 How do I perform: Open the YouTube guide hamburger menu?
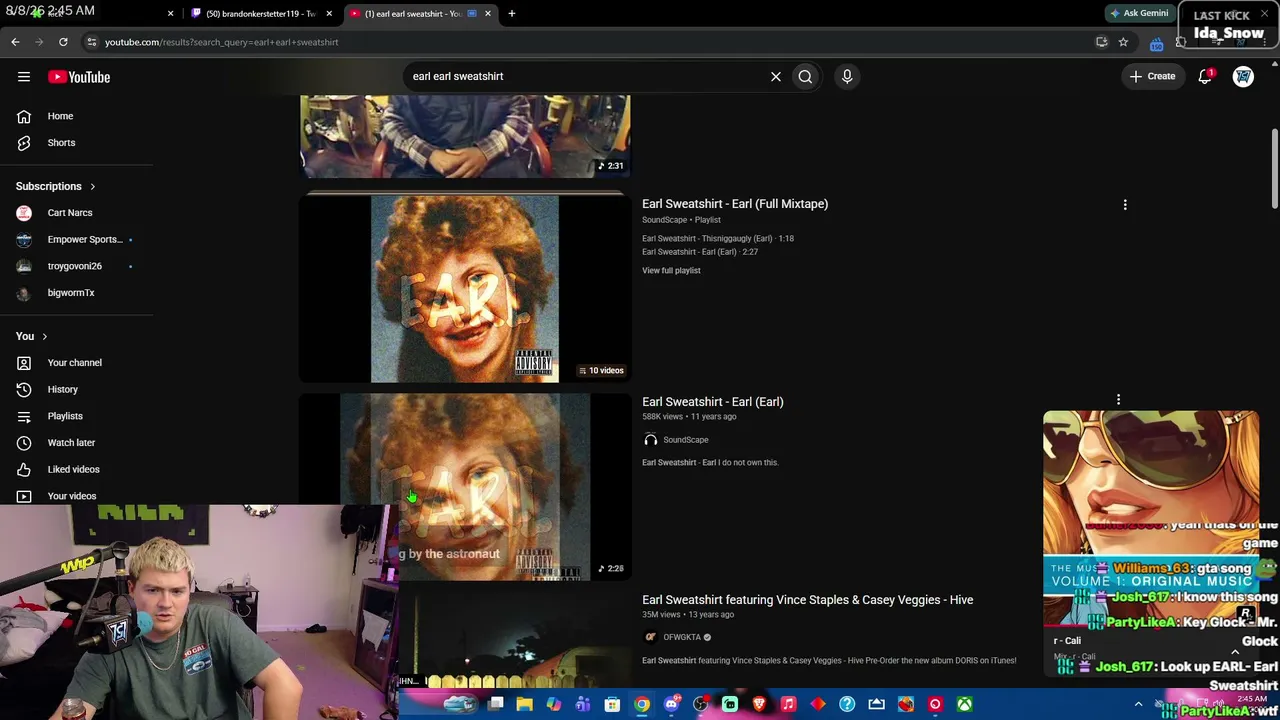click(x=24, y=77)
